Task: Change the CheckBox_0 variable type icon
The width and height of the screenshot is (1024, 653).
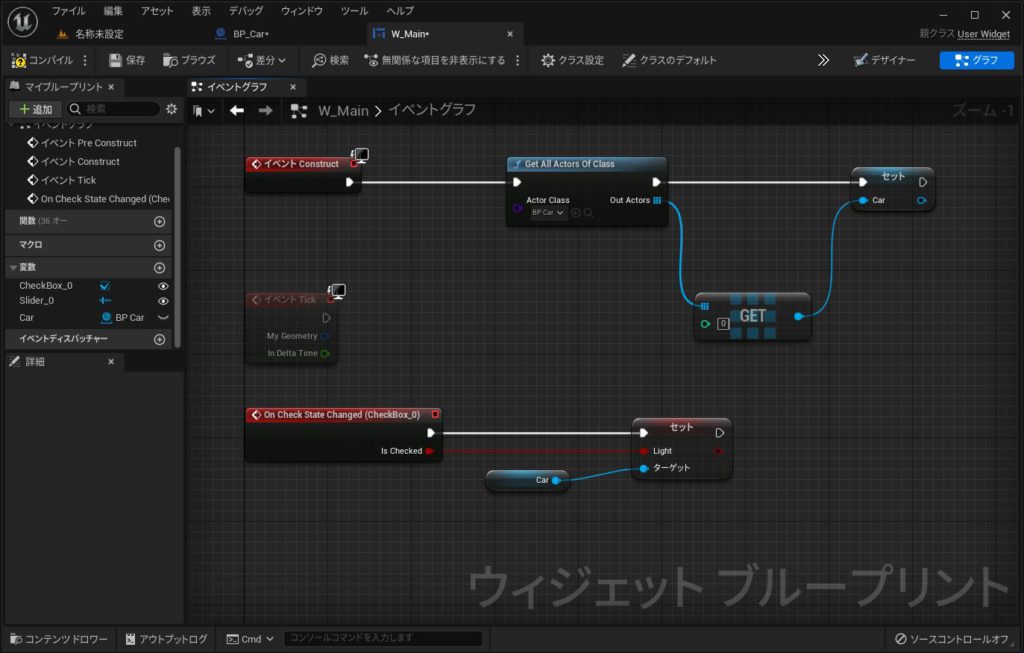Action: 104,286
